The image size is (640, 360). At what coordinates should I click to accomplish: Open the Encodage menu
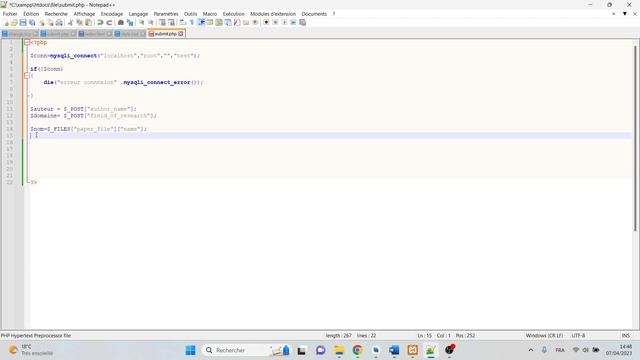(111, 14)
